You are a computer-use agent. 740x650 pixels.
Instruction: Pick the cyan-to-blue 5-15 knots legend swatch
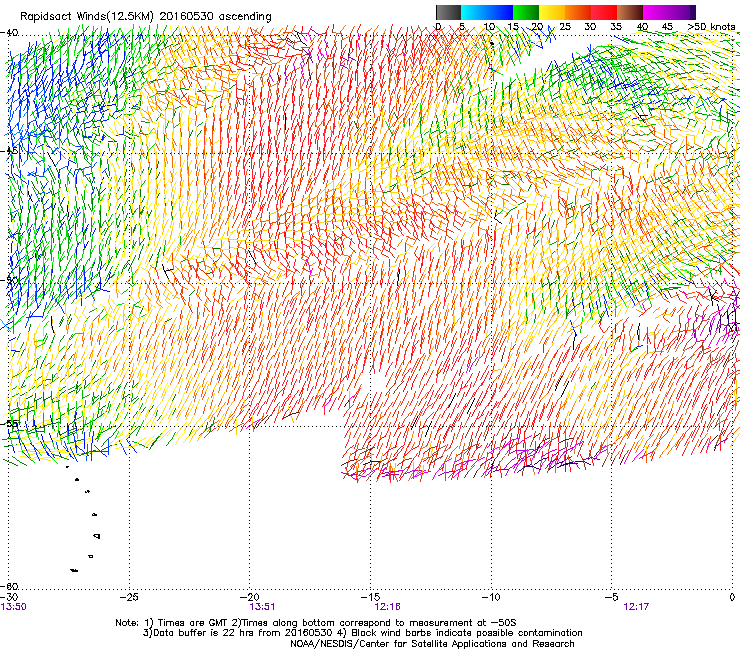pos(487,12)
